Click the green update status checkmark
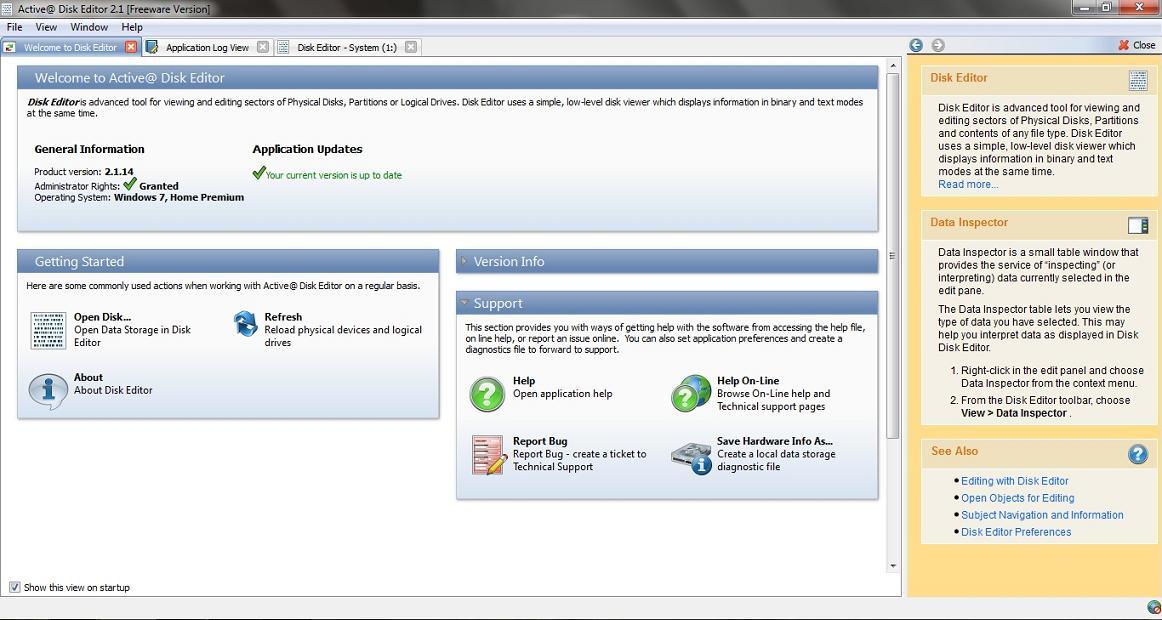Viewport: 1162px width, 620px height. coord(259,173)
